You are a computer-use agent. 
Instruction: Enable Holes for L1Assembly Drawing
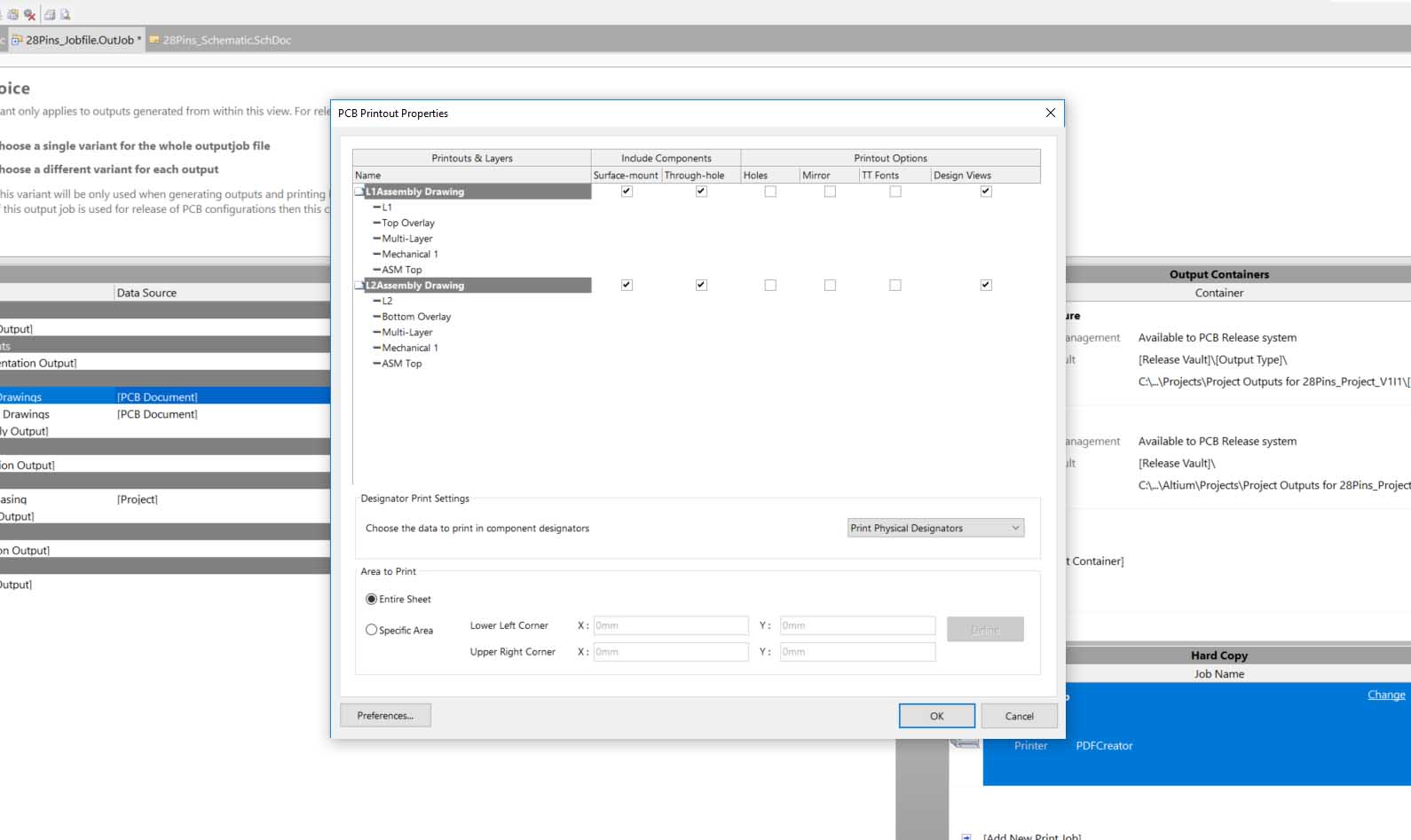point(770,192)
